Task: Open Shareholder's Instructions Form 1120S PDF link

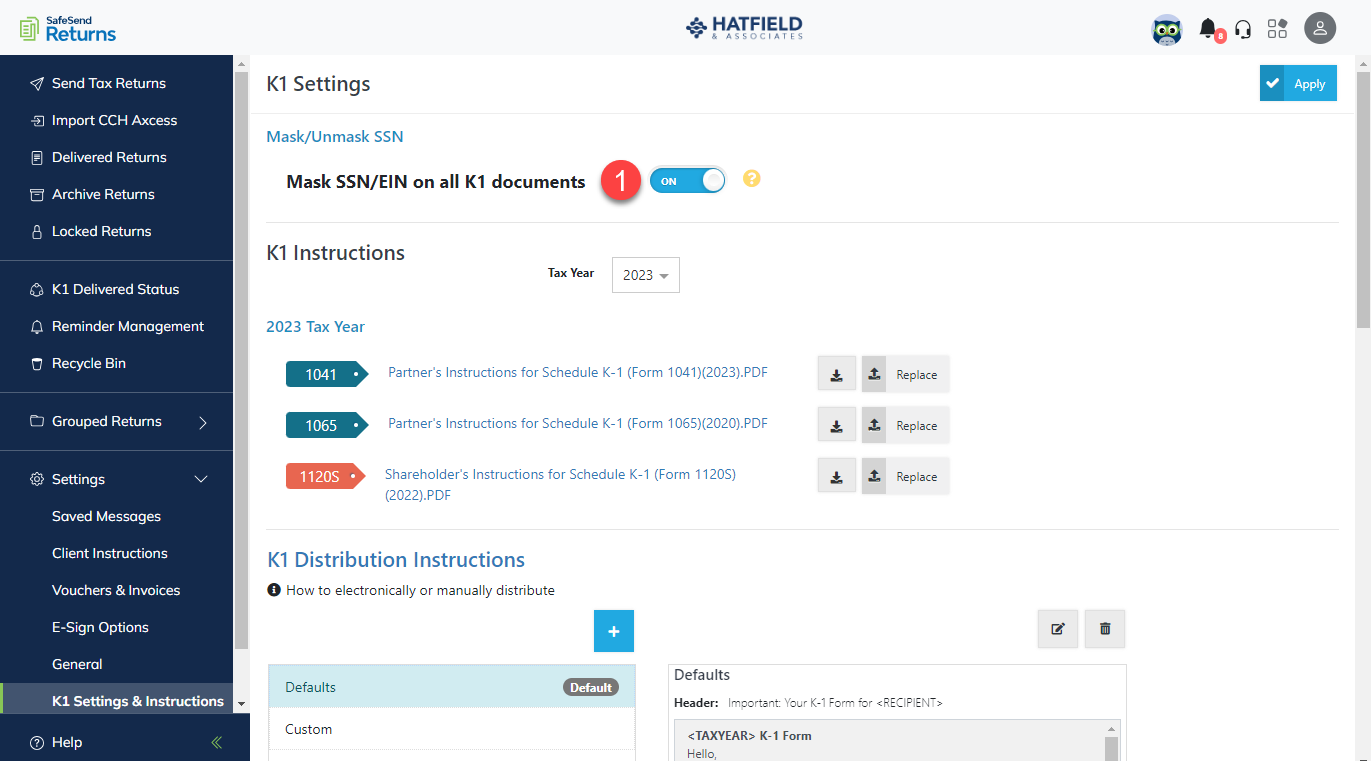Action: pyautogui.click(x=560, y=484)
